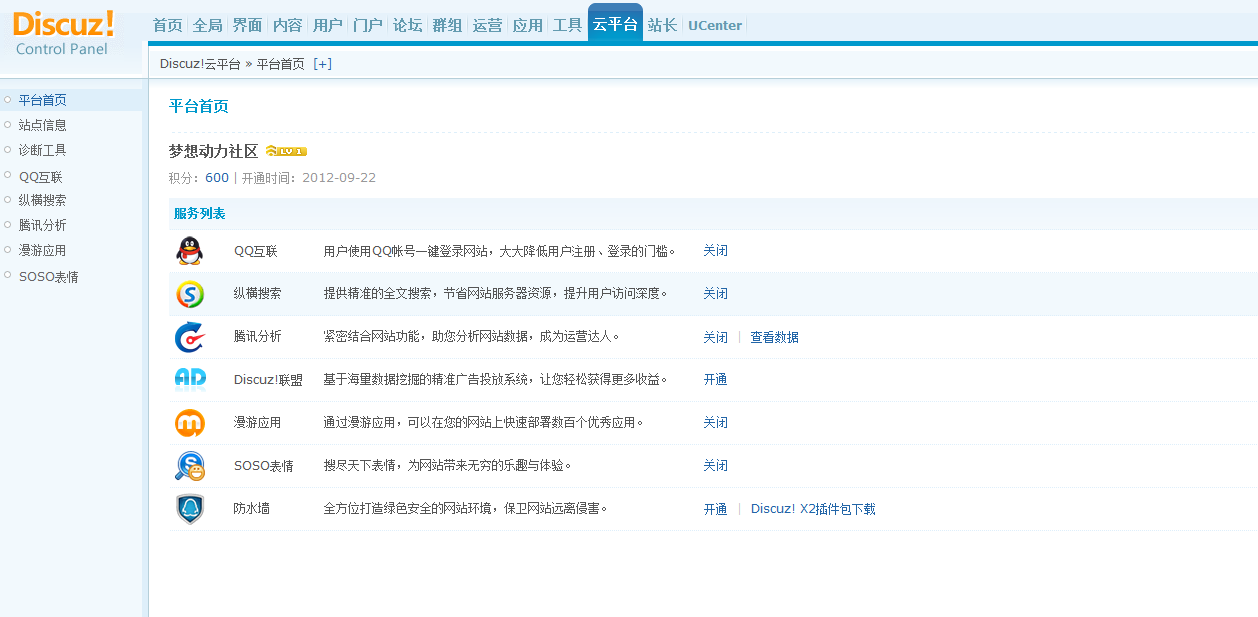Open the 用户 top menu
The width and height of the screenshot is (1258, 617).
pyautogui.click(x=328, y=25)
